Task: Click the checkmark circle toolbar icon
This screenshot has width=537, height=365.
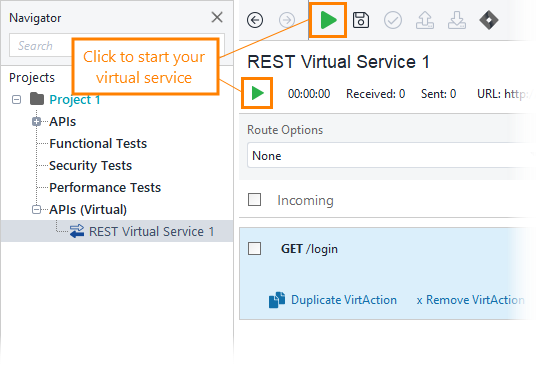Action: point(392,20)
